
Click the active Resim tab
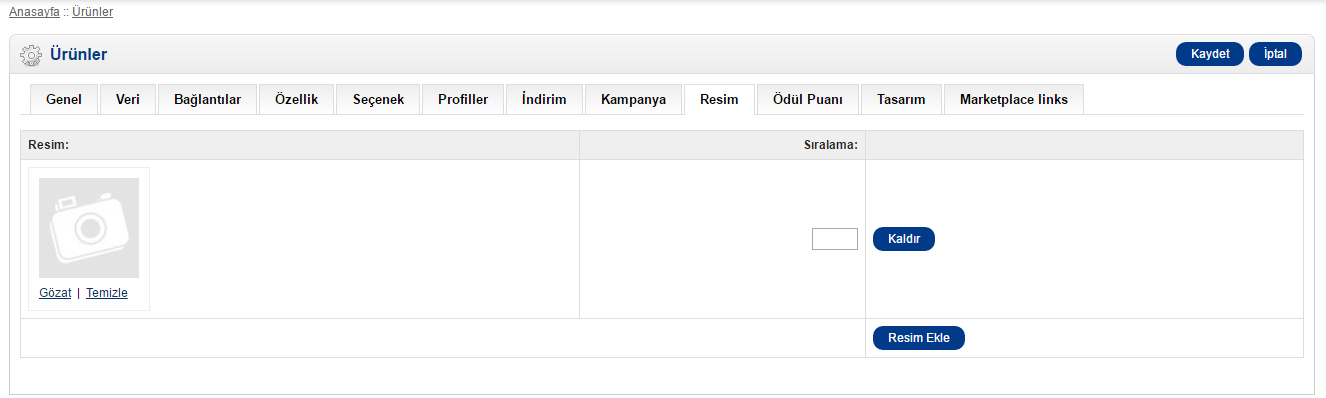(719, 99)
